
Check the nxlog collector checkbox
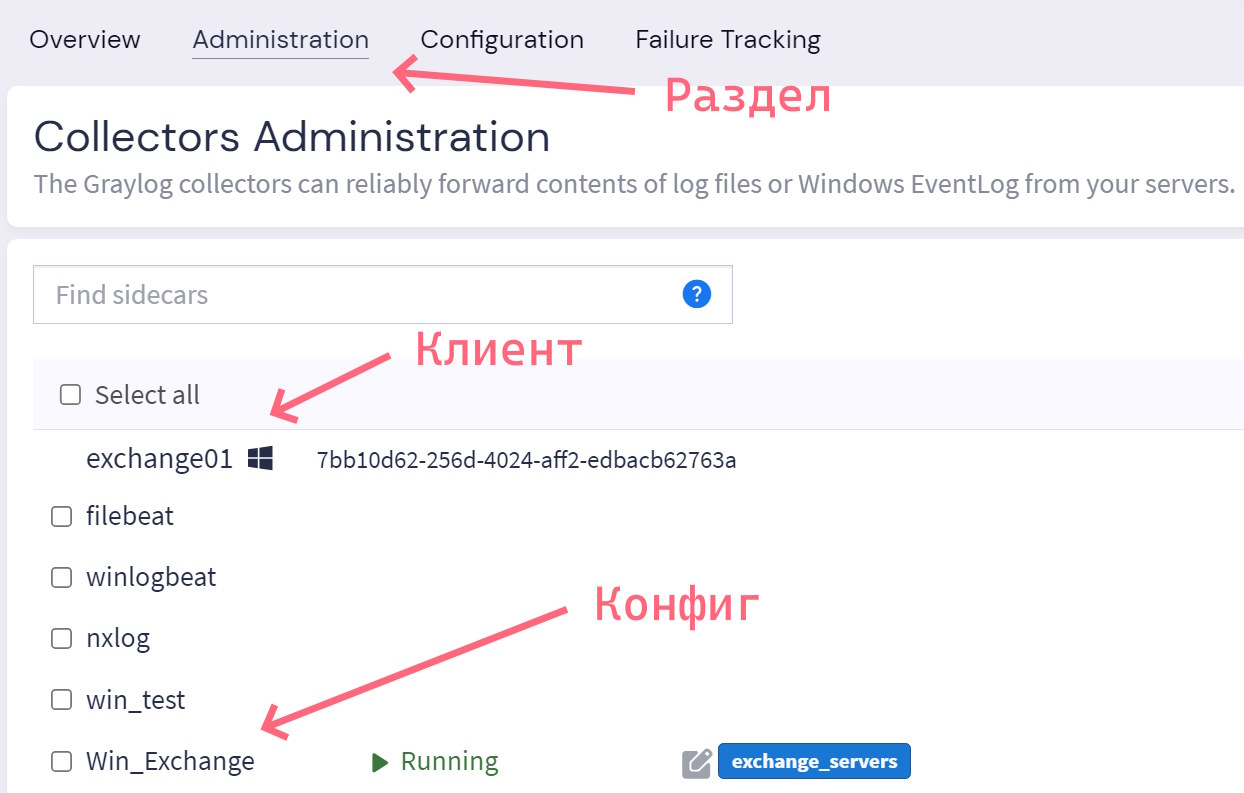62,639
